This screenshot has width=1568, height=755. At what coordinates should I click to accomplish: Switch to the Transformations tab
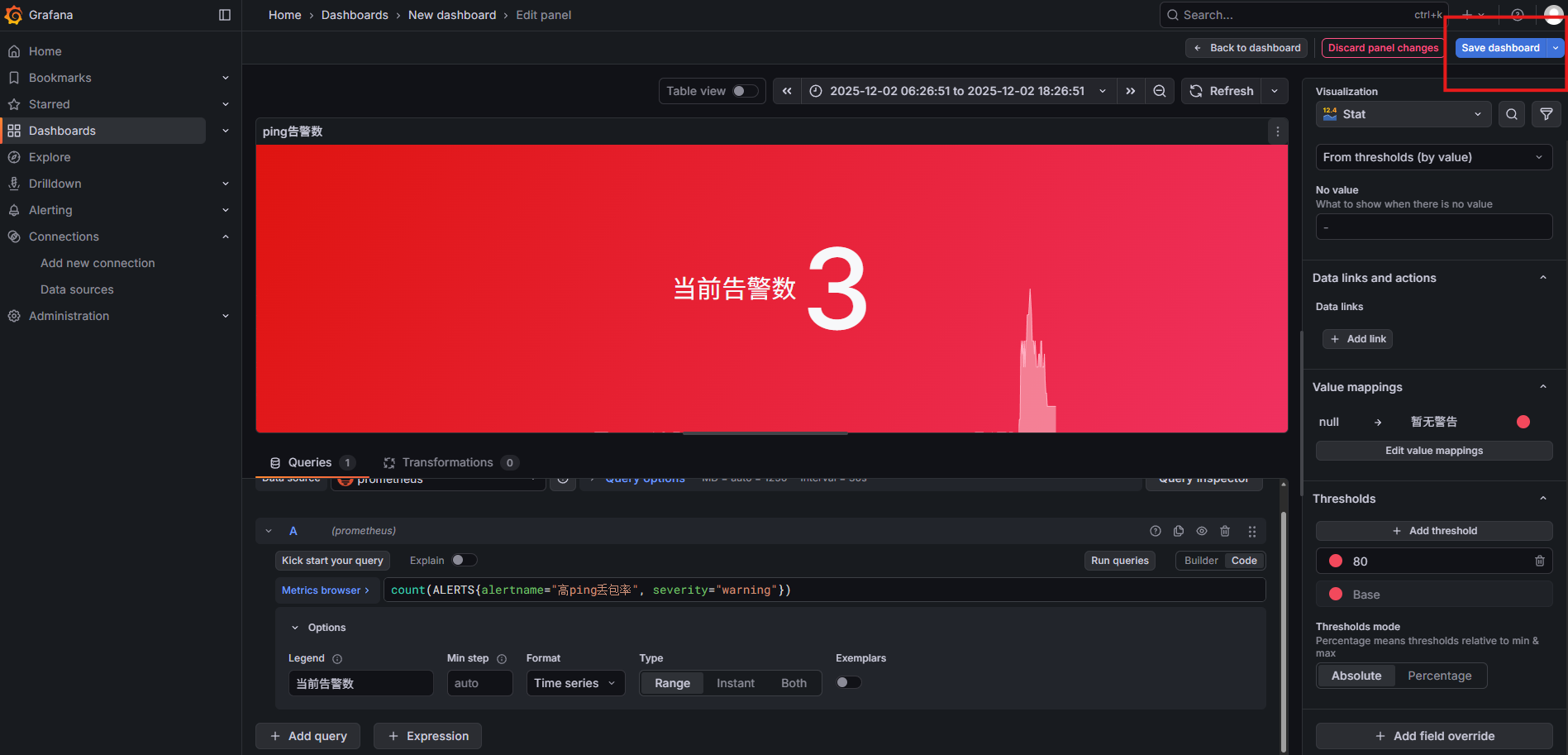pyautogui.click(x=447, y=462)
